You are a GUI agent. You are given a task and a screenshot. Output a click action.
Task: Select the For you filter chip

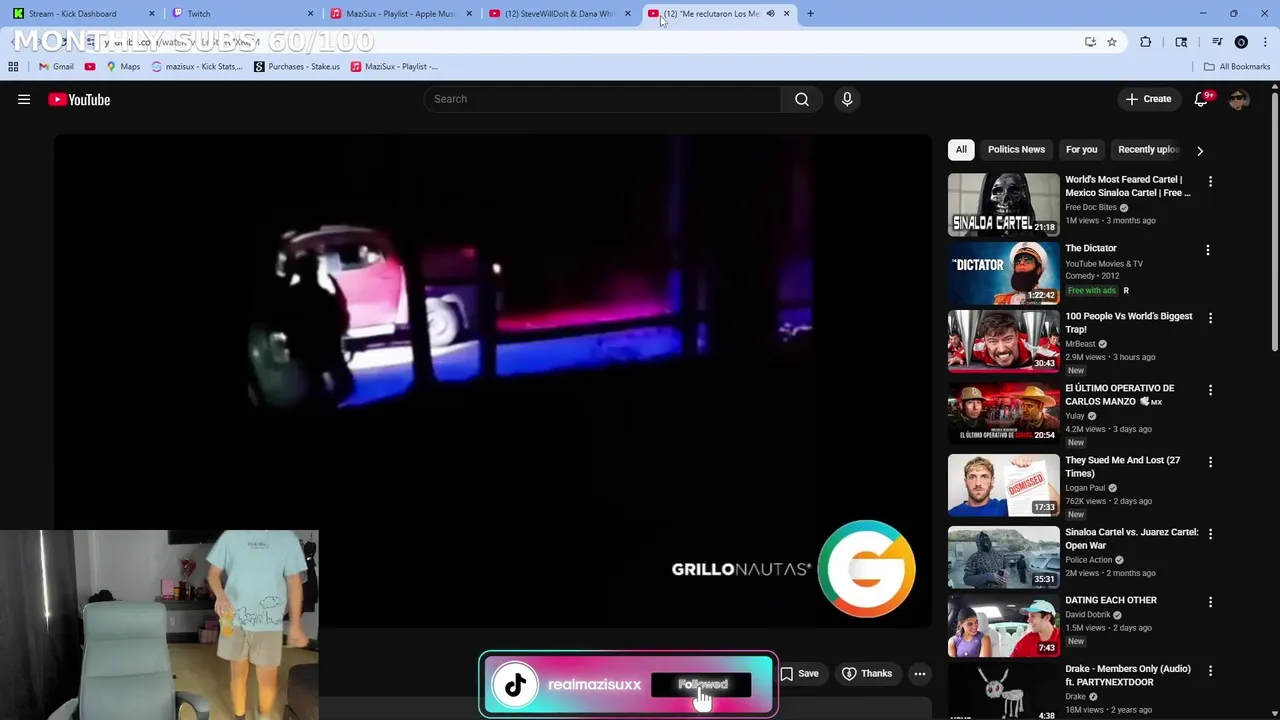pyautogui.click(x=1081, y=149)
